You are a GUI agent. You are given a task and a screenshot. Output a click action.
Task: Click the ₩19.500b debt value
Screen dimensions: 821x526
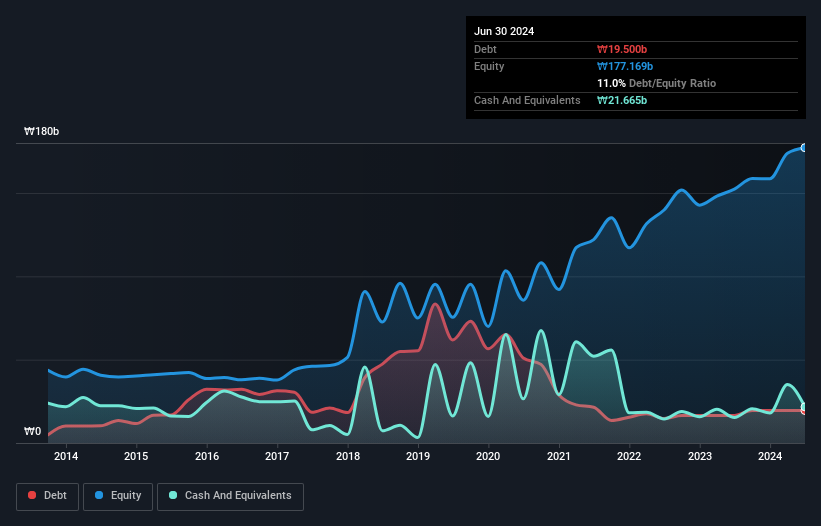pos(622,49)
